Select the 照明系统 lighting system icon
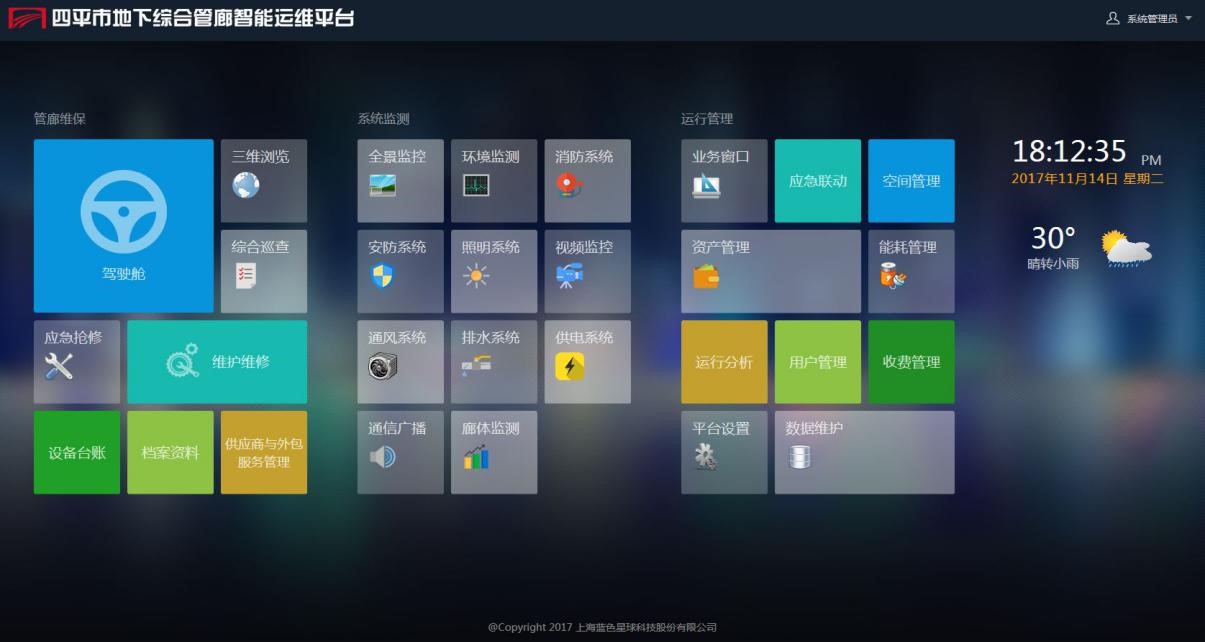Viewport: 1205px width, 642px height. click(493, 271)
